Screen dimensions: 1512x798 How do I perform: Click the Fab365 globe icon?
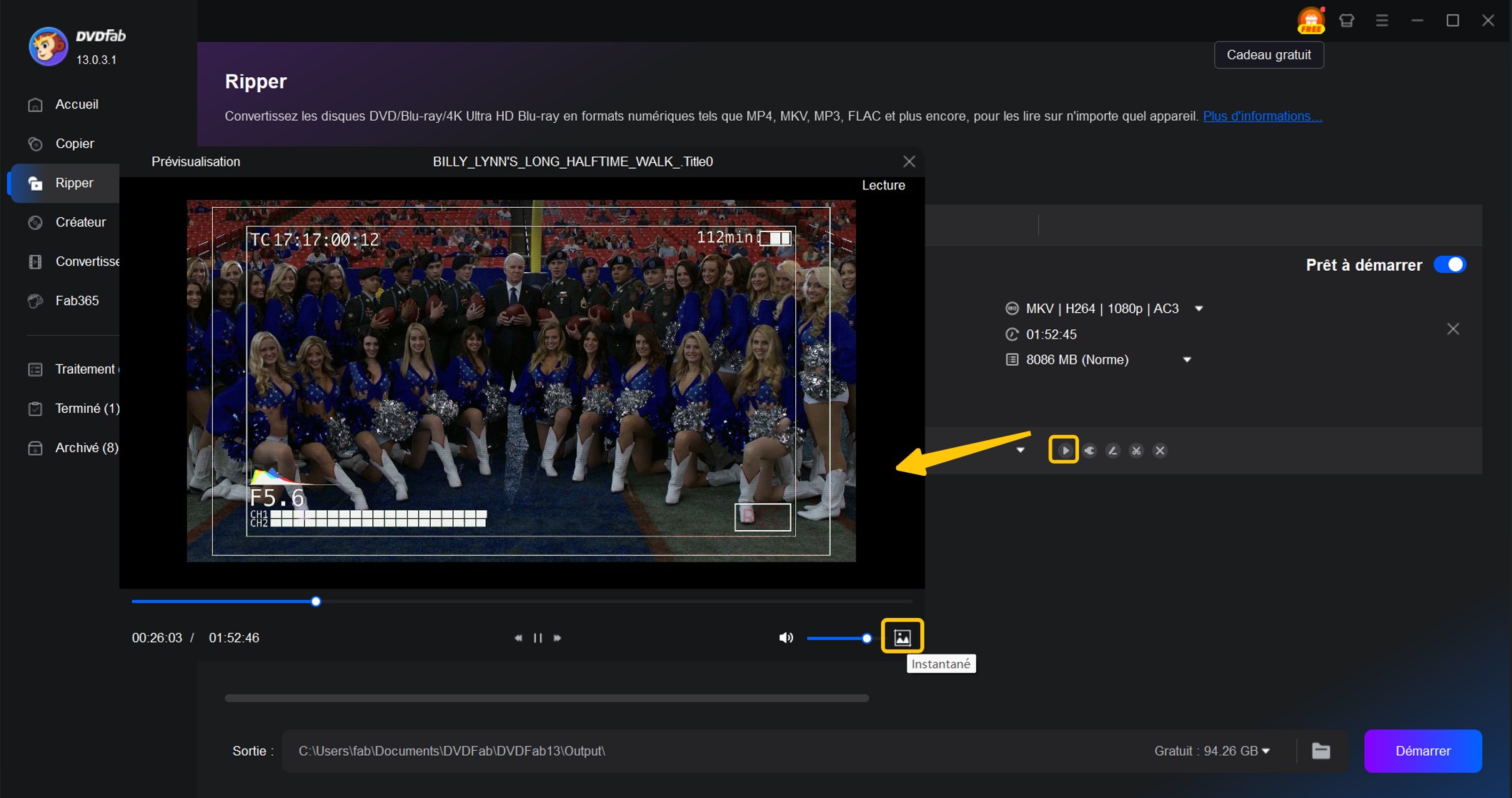(35, 301)
